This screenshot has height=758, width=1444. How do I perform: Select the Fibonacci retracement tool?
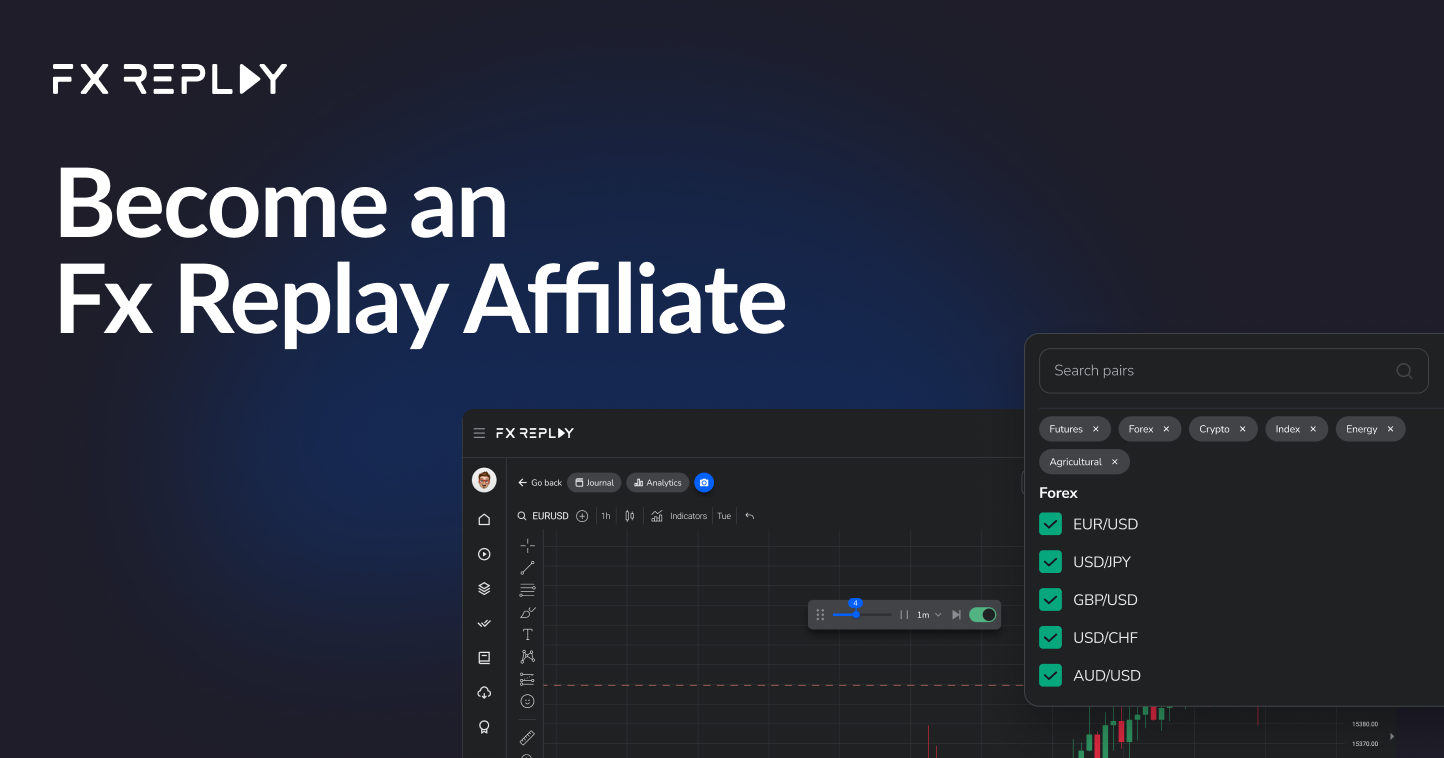[527, 588]
